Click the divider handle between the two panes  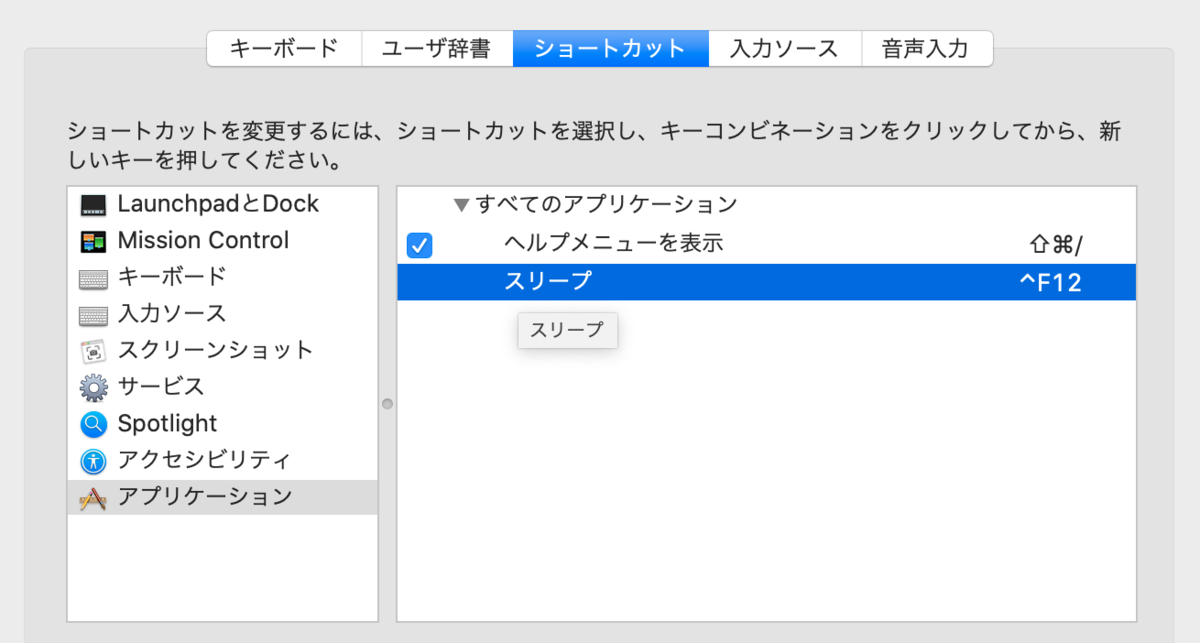click(386, 404)
